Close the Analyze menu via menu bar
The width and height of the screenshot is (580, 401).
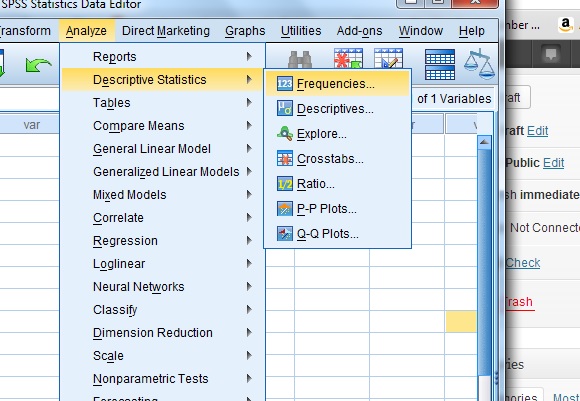pyautogui.click(x=87, y=31)
